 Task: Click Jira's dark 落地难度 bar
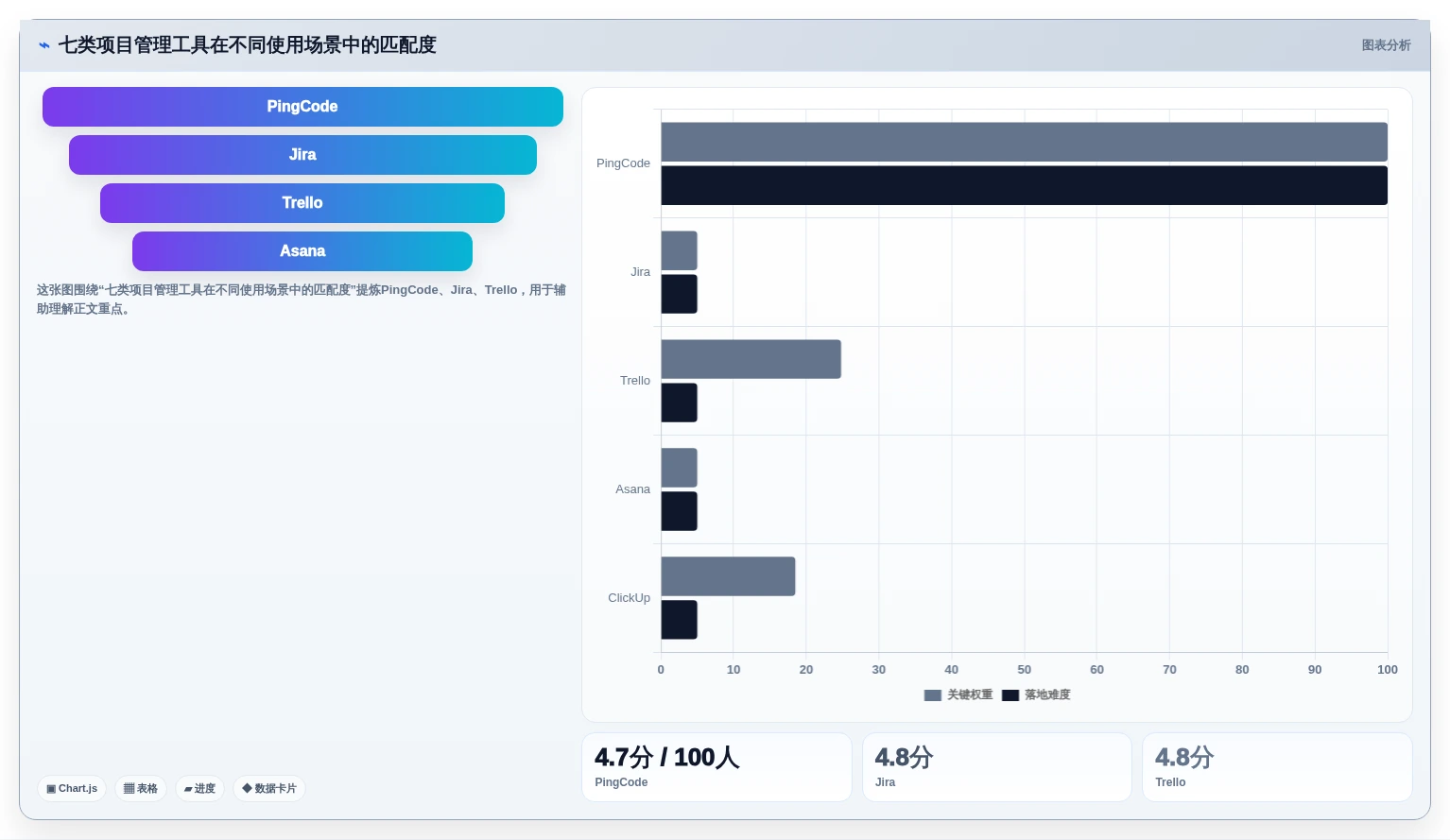679,294
